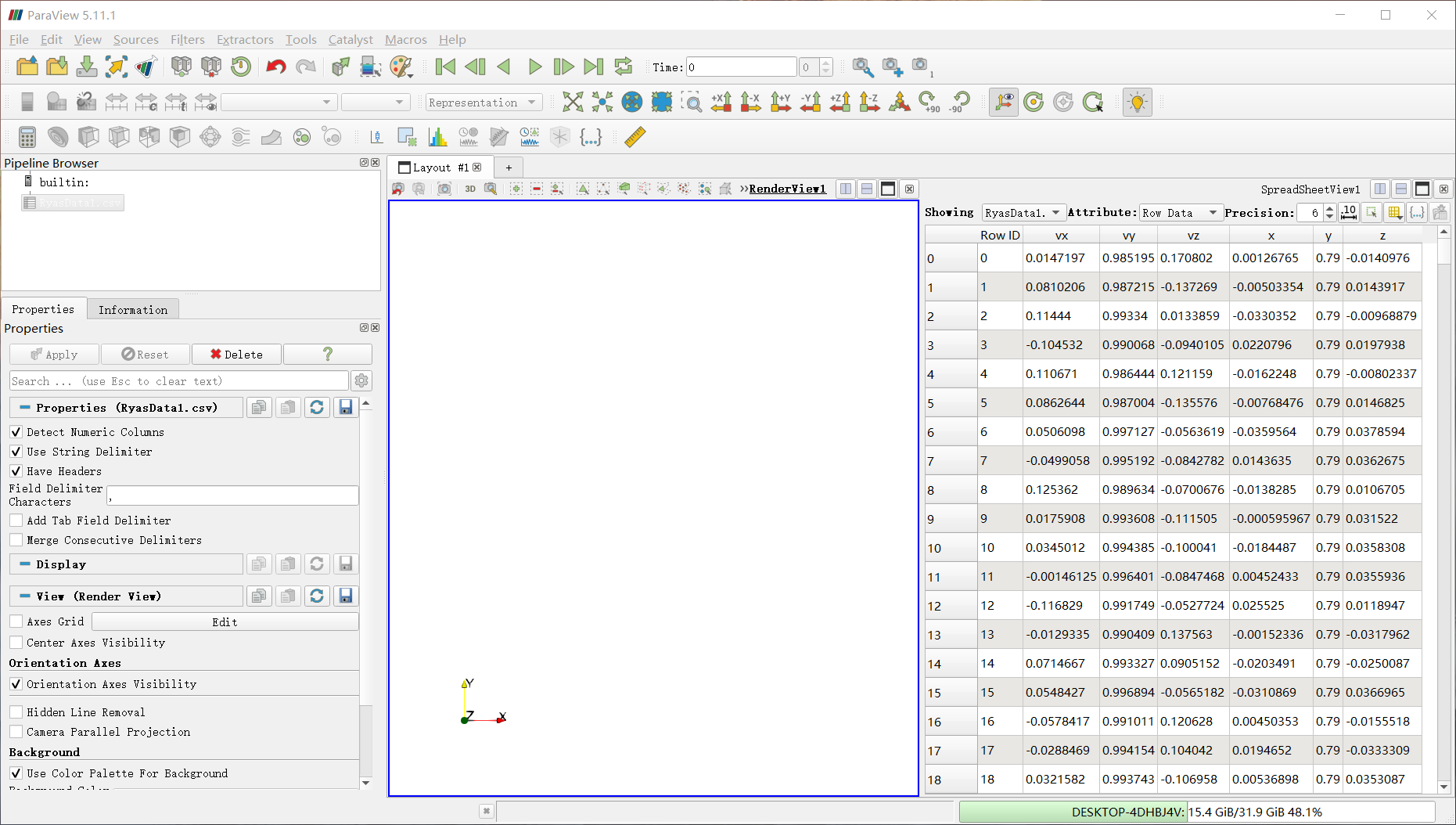
Task: Play the animation
Action: tap(534, 67)
